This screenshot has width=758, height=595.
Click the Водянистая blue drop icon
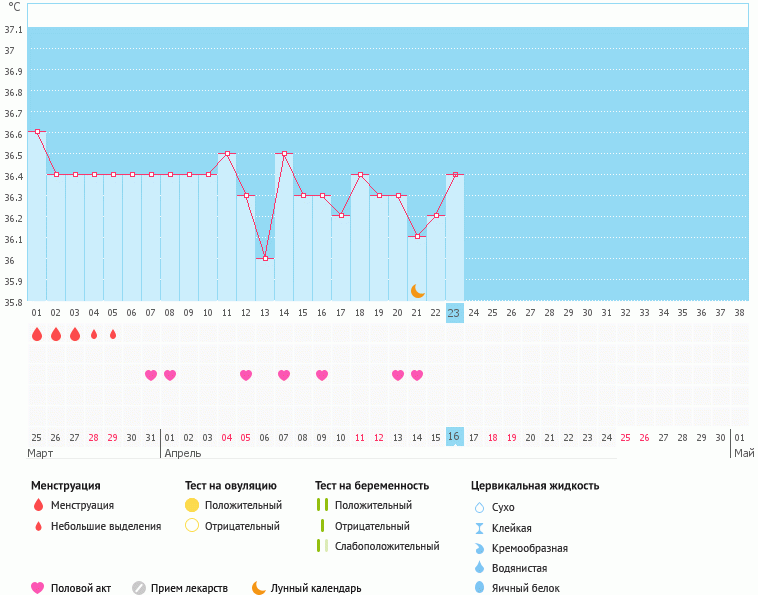479,567
